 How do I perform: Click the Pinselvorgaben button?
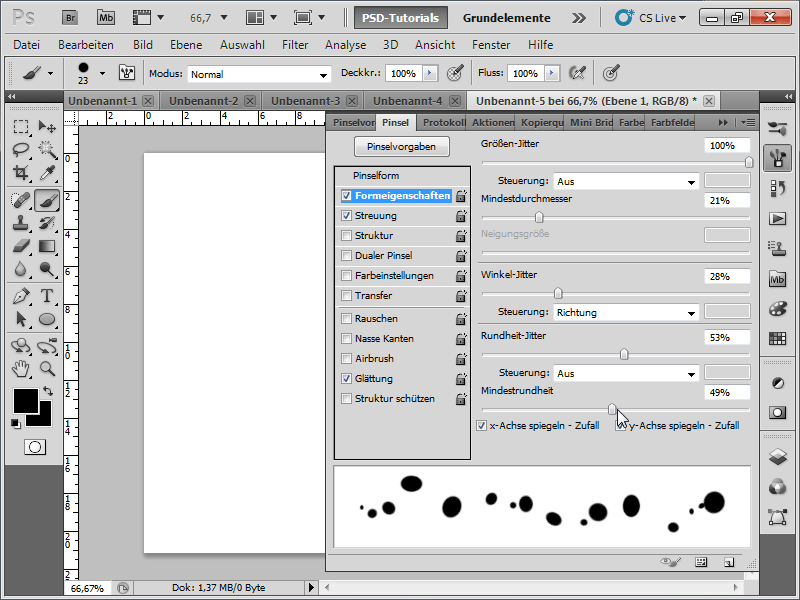click(x=402, y=146)
